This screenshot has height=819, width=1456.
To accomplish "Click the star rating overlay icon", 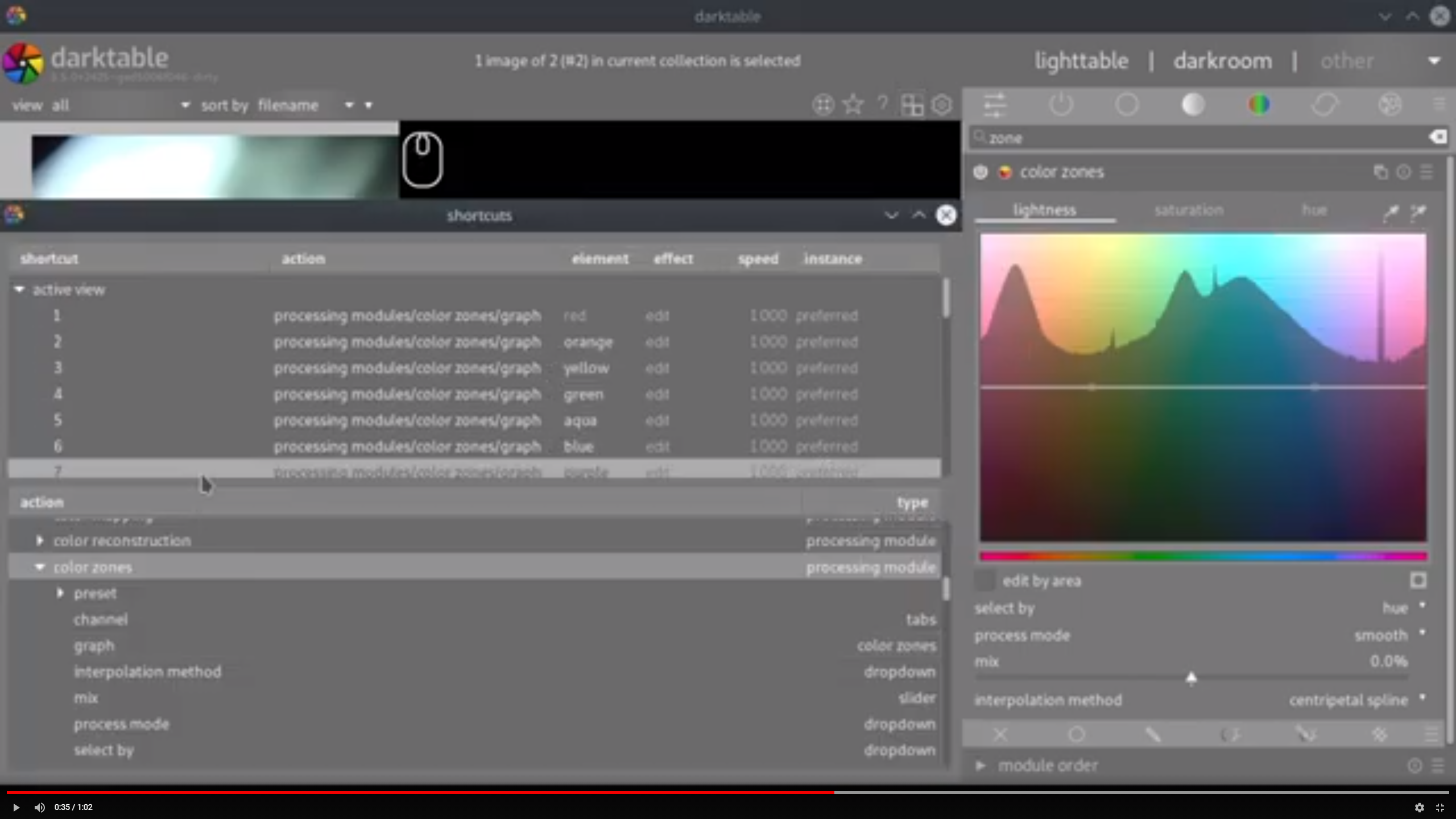I will pyautogui.click(x=853, y=105).
